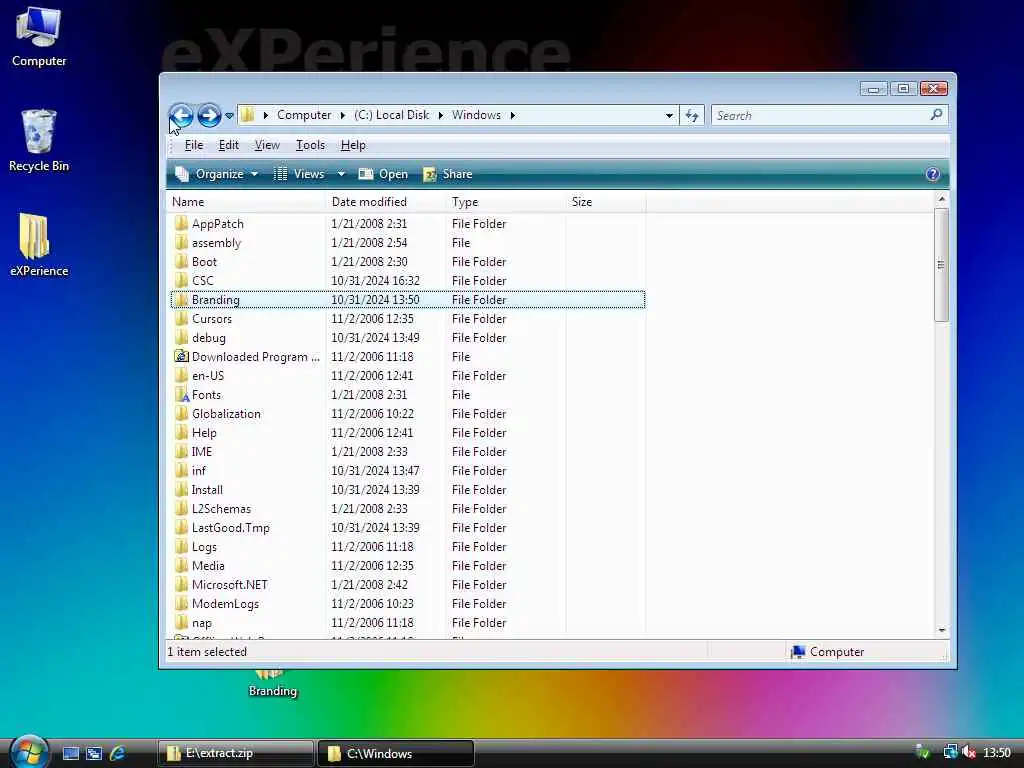Click the scrollbar up arrow

pyautogui.click(x=941, y=199)
